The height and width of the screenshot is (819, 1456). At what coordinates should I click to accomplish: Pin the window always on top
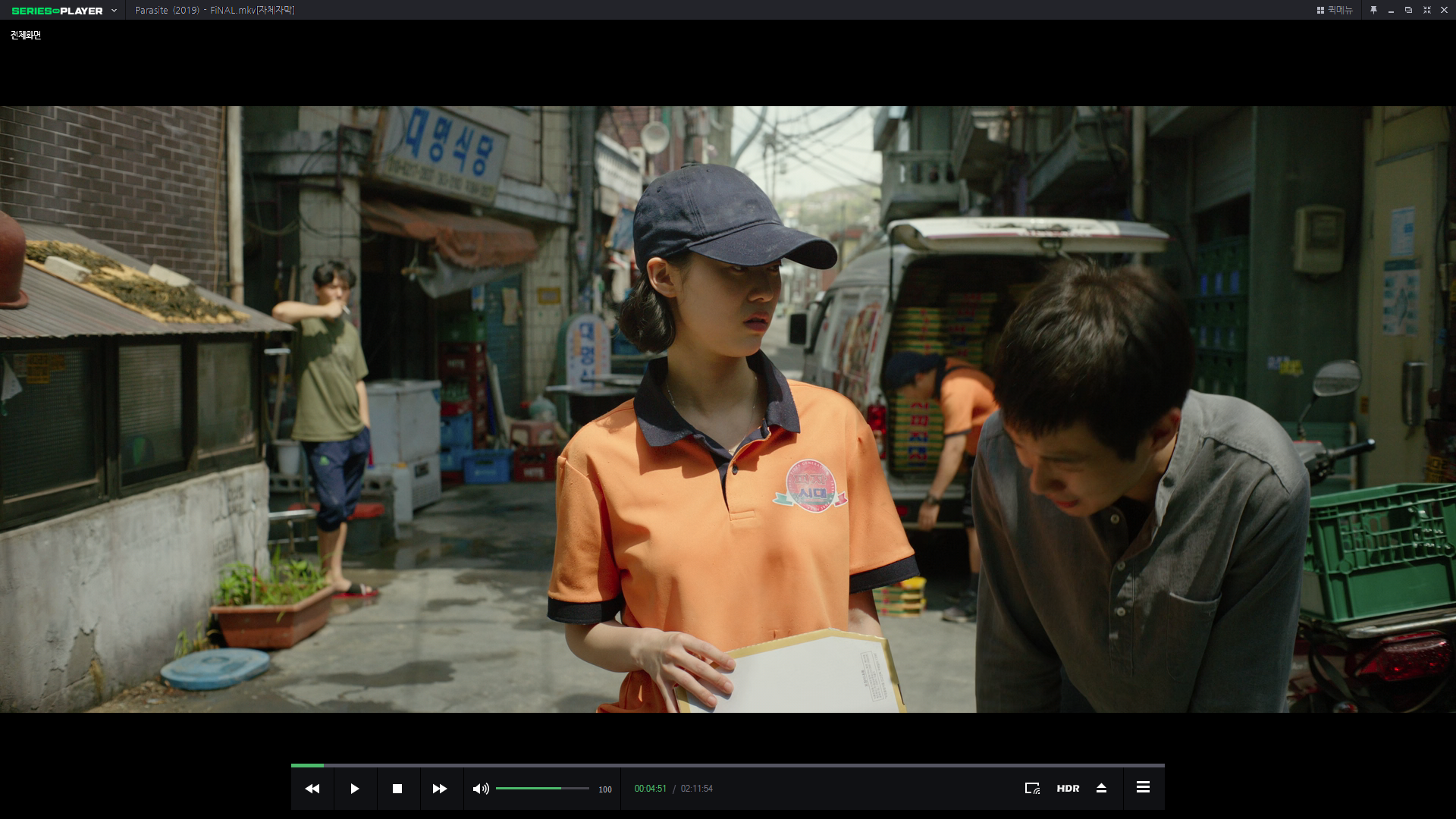(1373, 10)
